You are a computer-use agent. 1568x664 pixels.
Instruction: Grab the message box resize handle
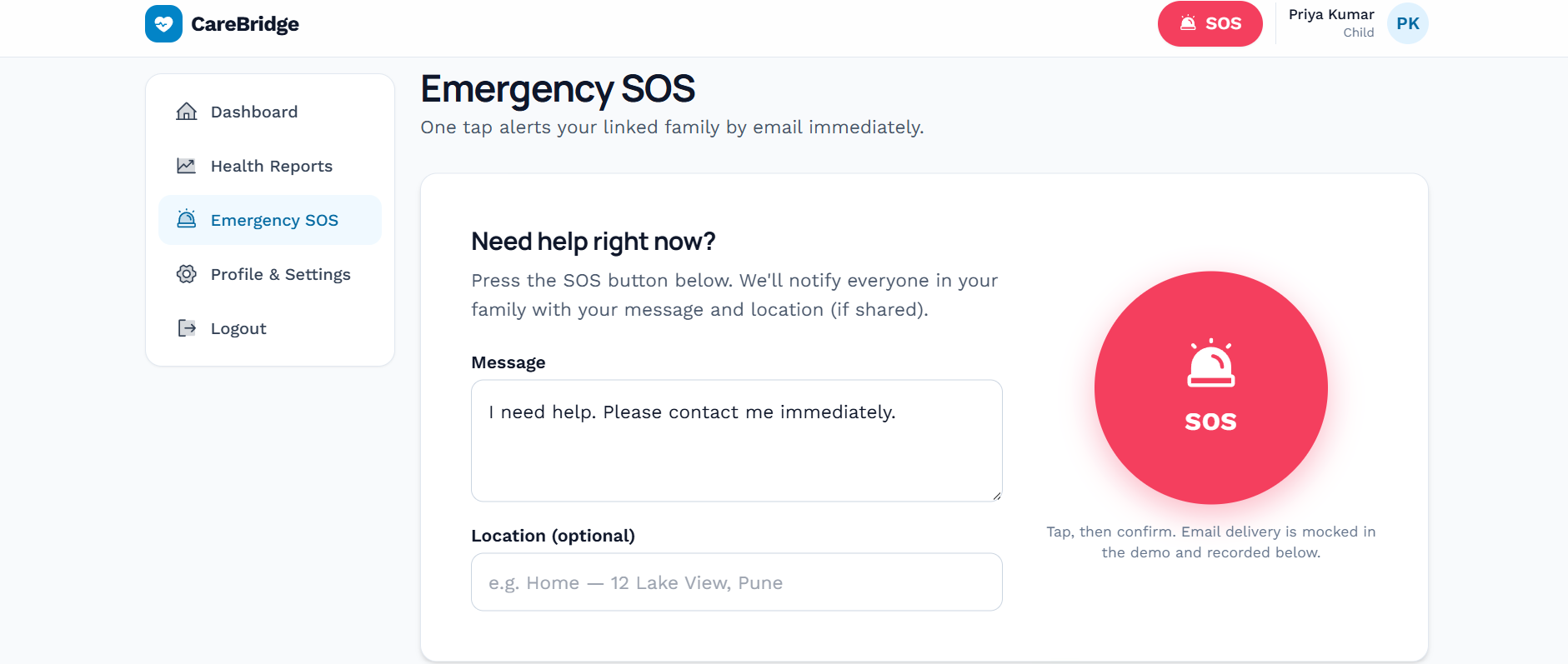coord(996,496)
